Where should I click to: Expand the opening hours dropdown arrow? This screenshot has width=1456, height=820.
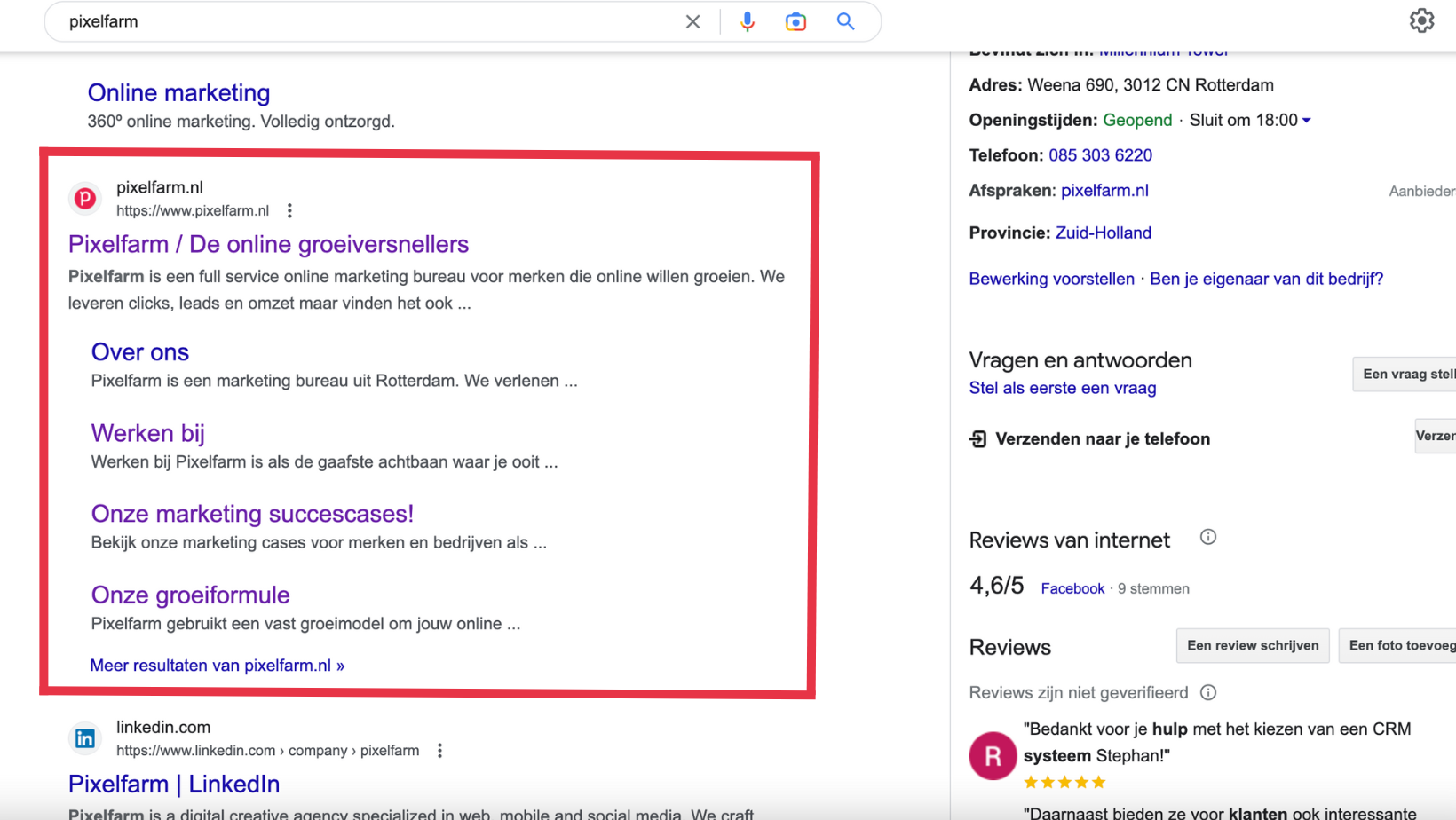[x=1306, y=121]
